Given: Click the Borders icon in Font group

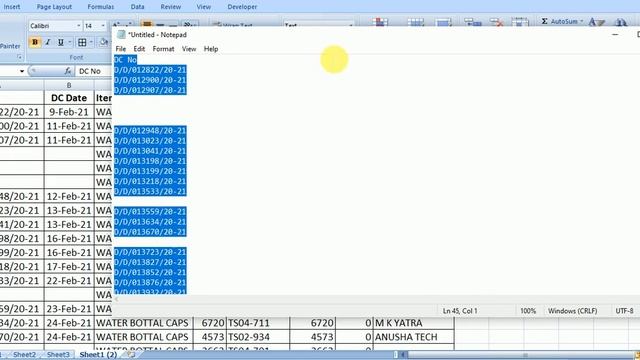Looking at the screenshot, I should click(82, 42).
